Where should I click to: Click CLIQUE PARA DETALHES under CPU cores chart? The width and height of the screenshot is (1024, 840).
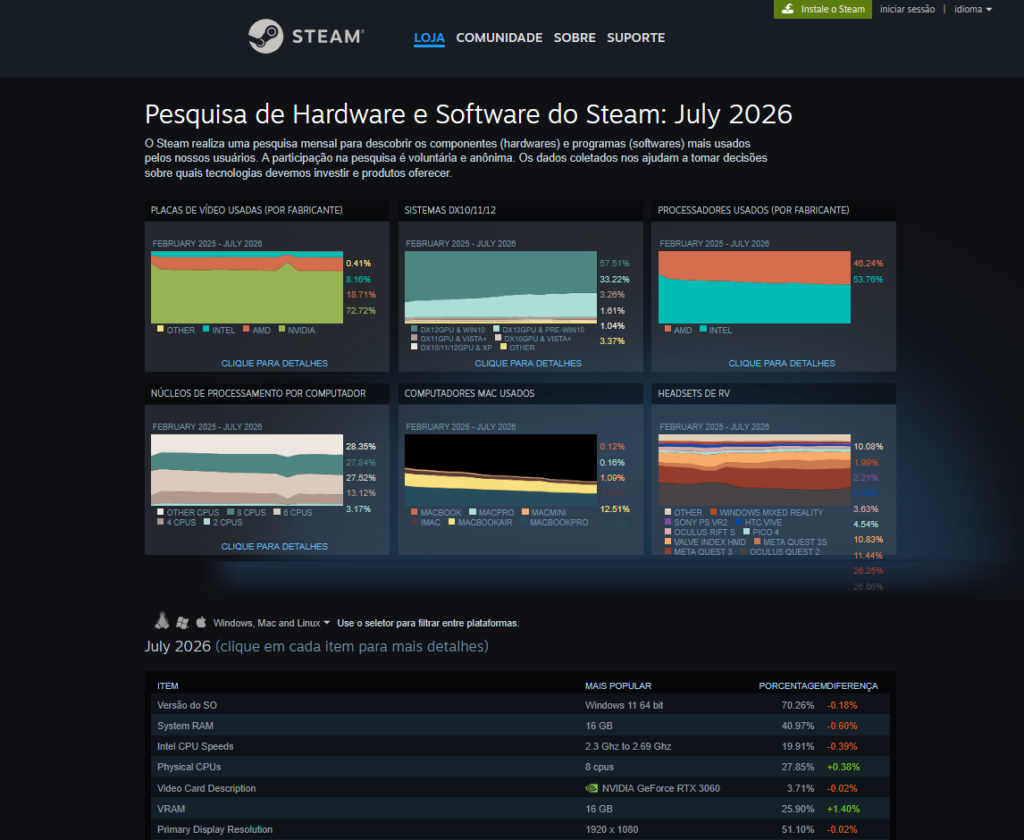point(274,546)
